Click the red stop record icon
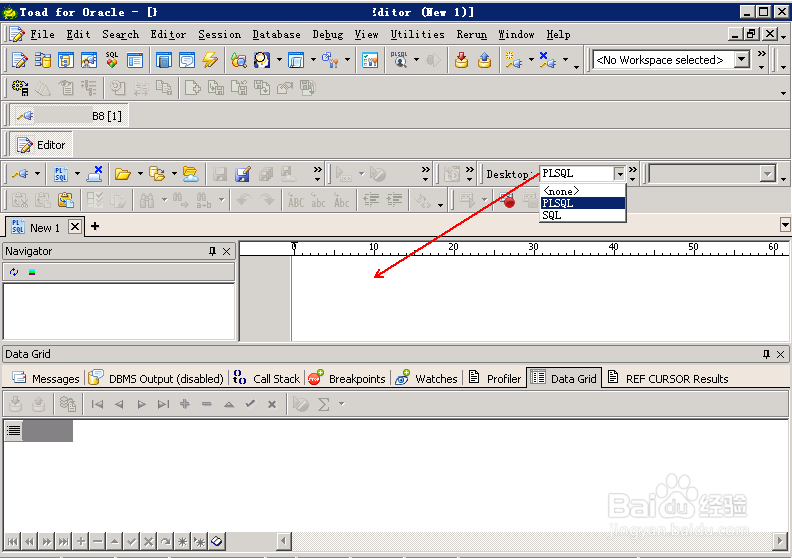This screenshot has width=792, height=558. [x=508, y=201]
